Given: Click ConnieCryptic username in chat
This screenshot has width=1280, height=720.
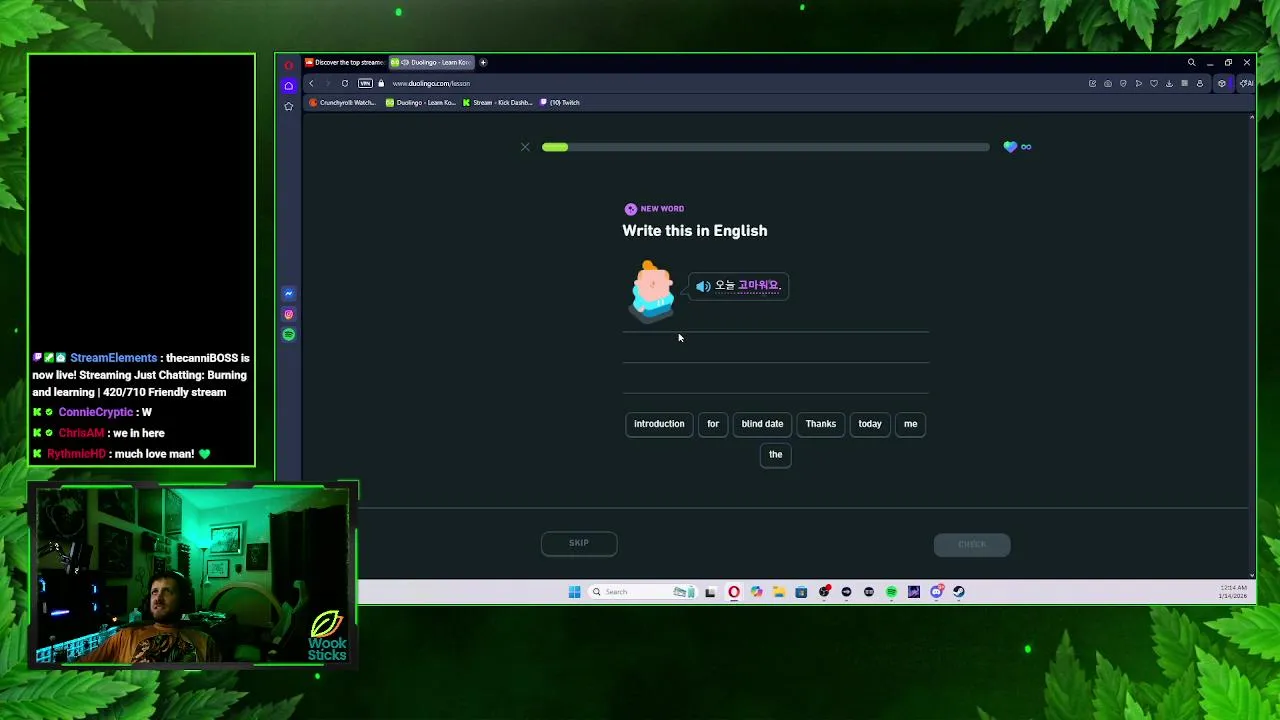Looking at the screenshot, I should click(96, 412).
